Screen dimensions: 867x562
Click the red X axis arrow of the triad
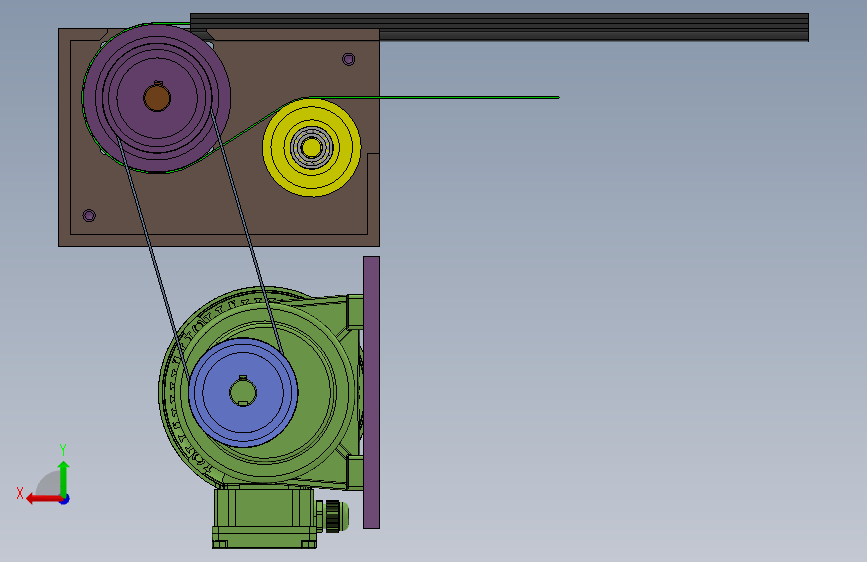pyautogui.click(x=43, y=499)
